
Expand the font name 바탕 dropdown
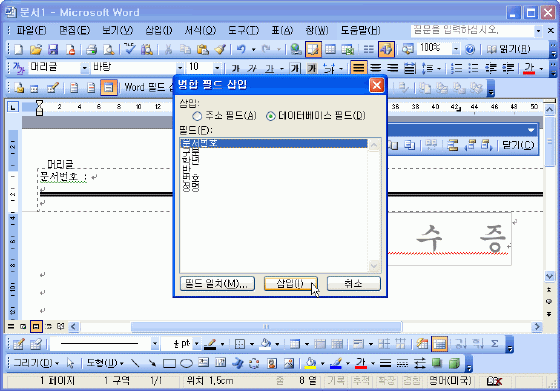[180, 68]
